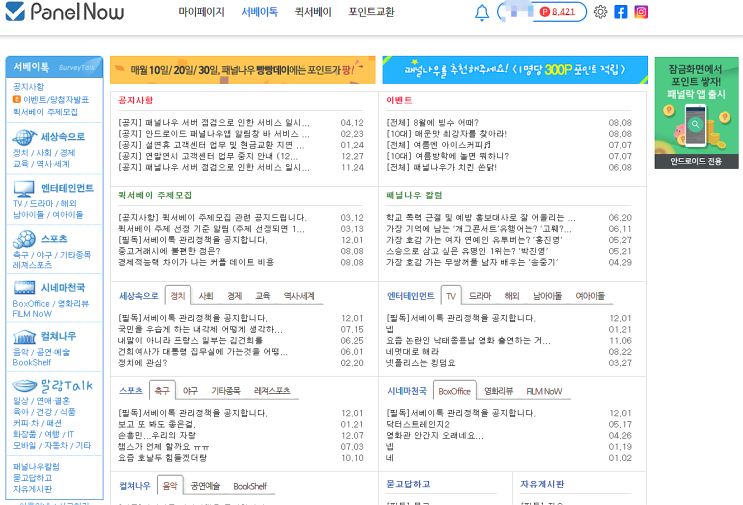
Task: Open the 패널나우 칼럼 section heading
Action: (x=414, y=195)
